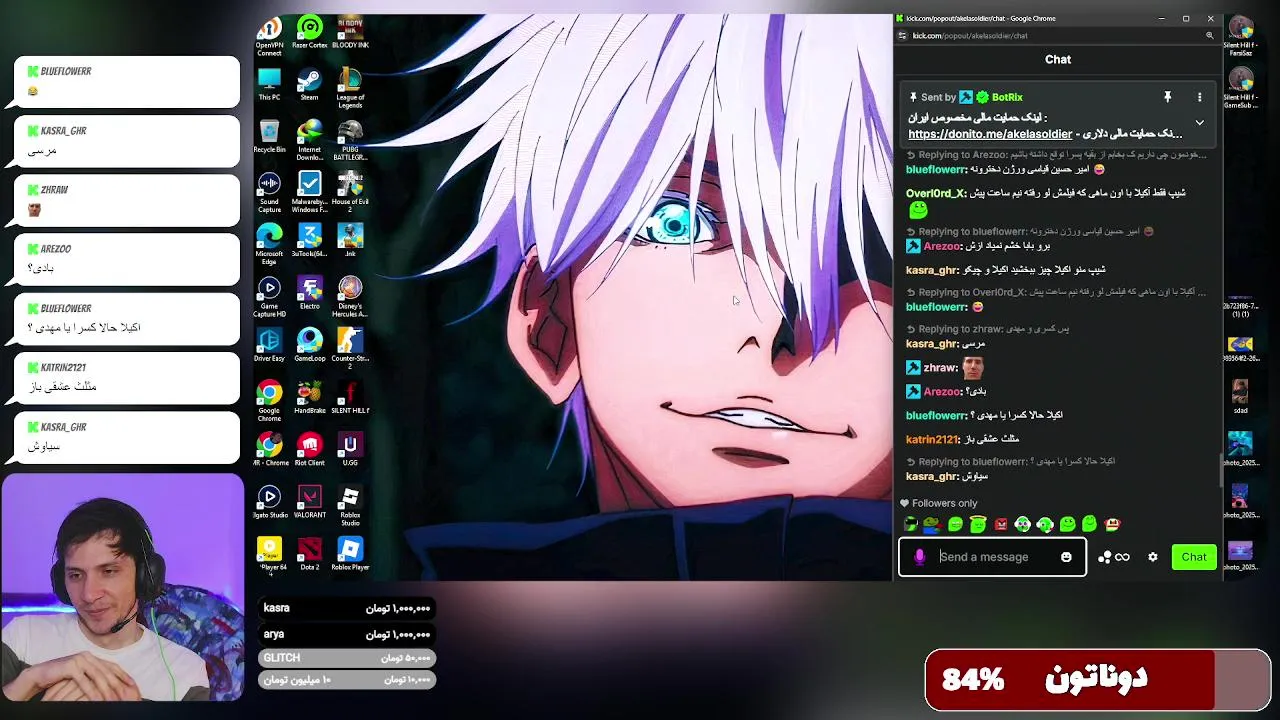Open the Silent Hill f GameSub desktop icon
The height and width of the screenshot is (720, 1280).
point(1241,86)
